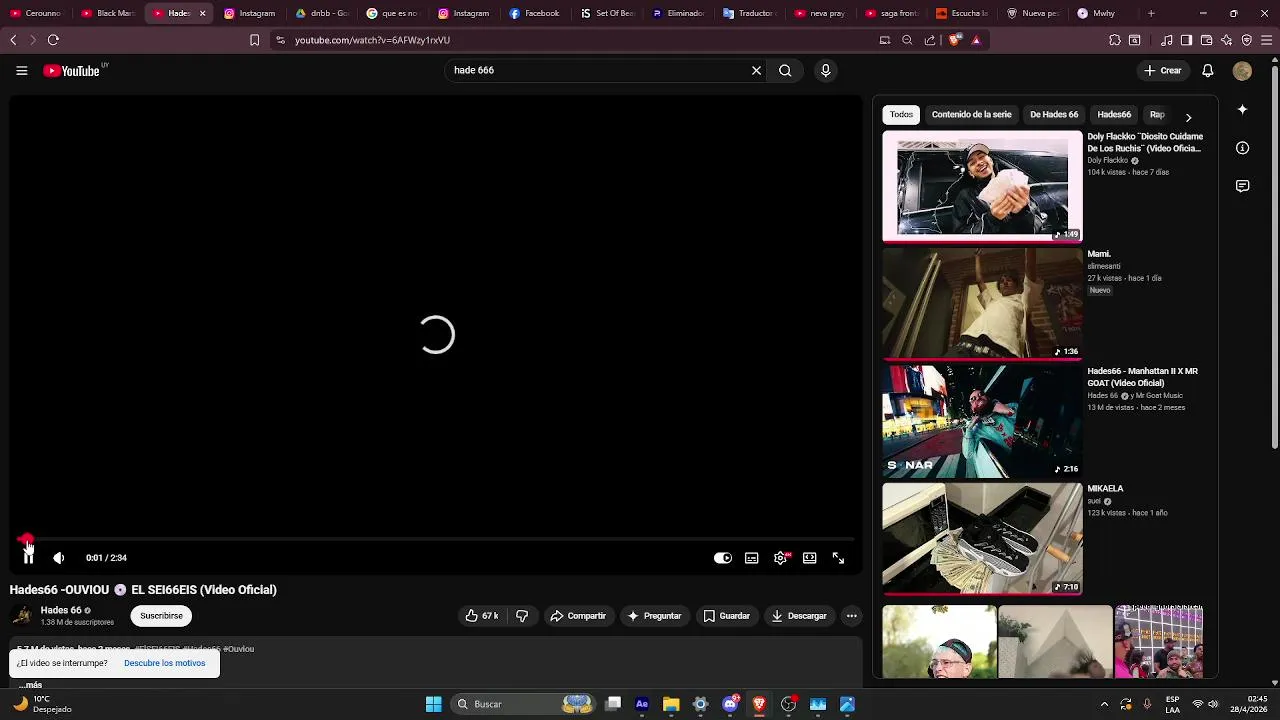This screenshot has height=720, width=1280.
Task: Open File Explorer from taskbar
Action: 671,704
